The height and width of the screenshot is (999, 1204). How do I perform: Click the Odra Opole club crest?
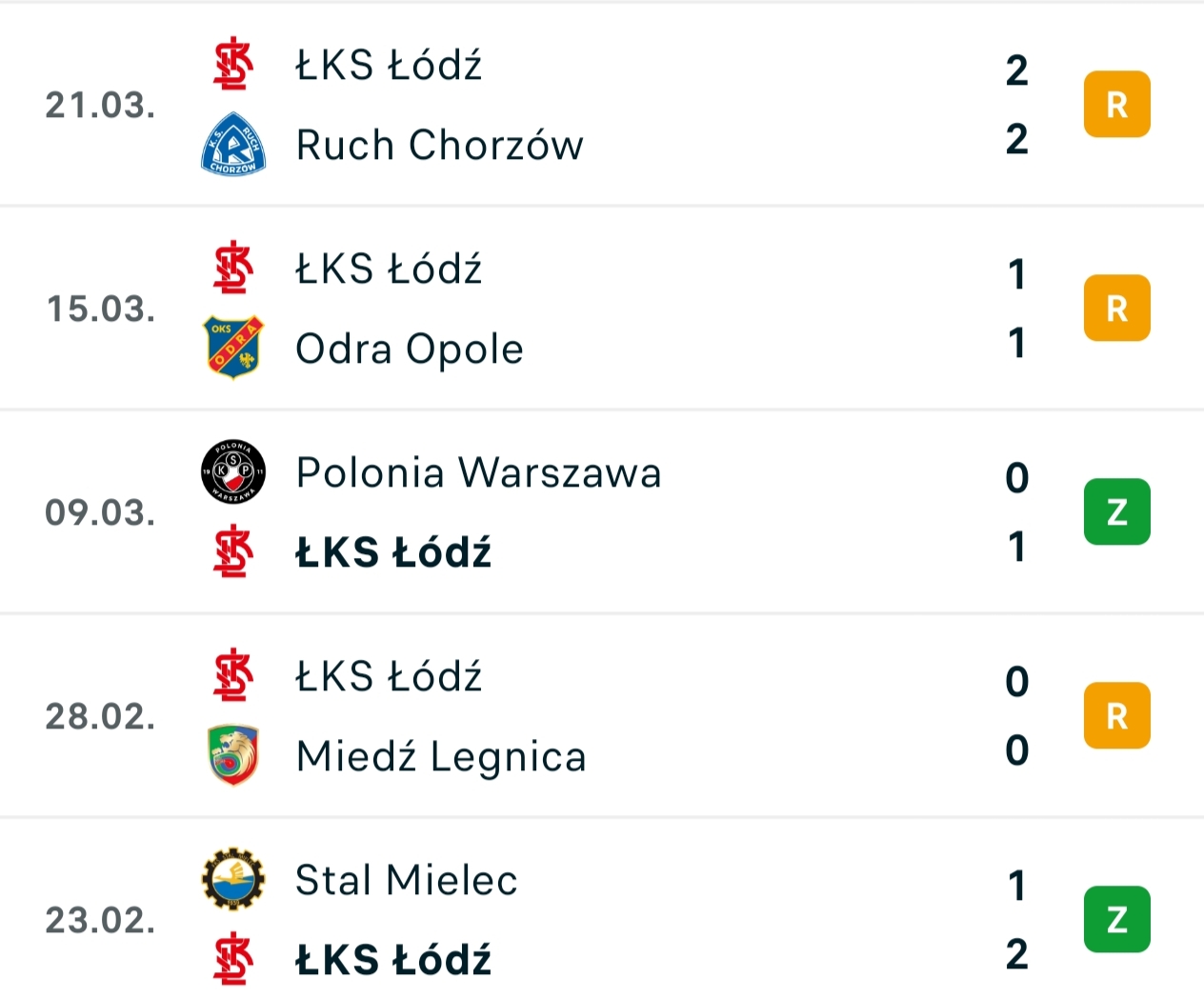pos(233,348)
